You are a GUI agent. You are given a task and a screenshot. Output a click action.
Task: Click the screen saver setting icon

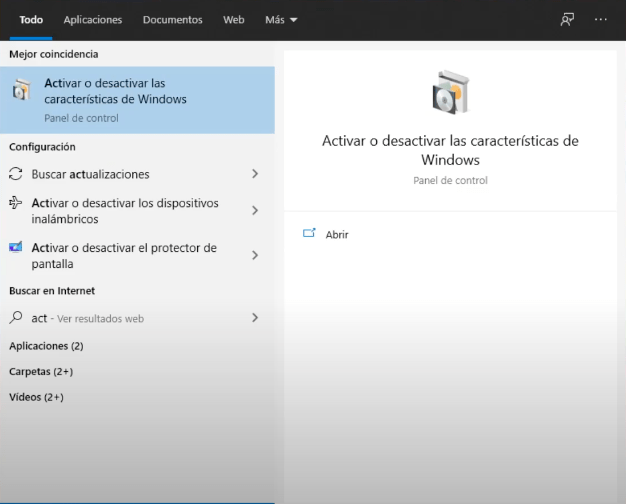[x=16, y=248]
